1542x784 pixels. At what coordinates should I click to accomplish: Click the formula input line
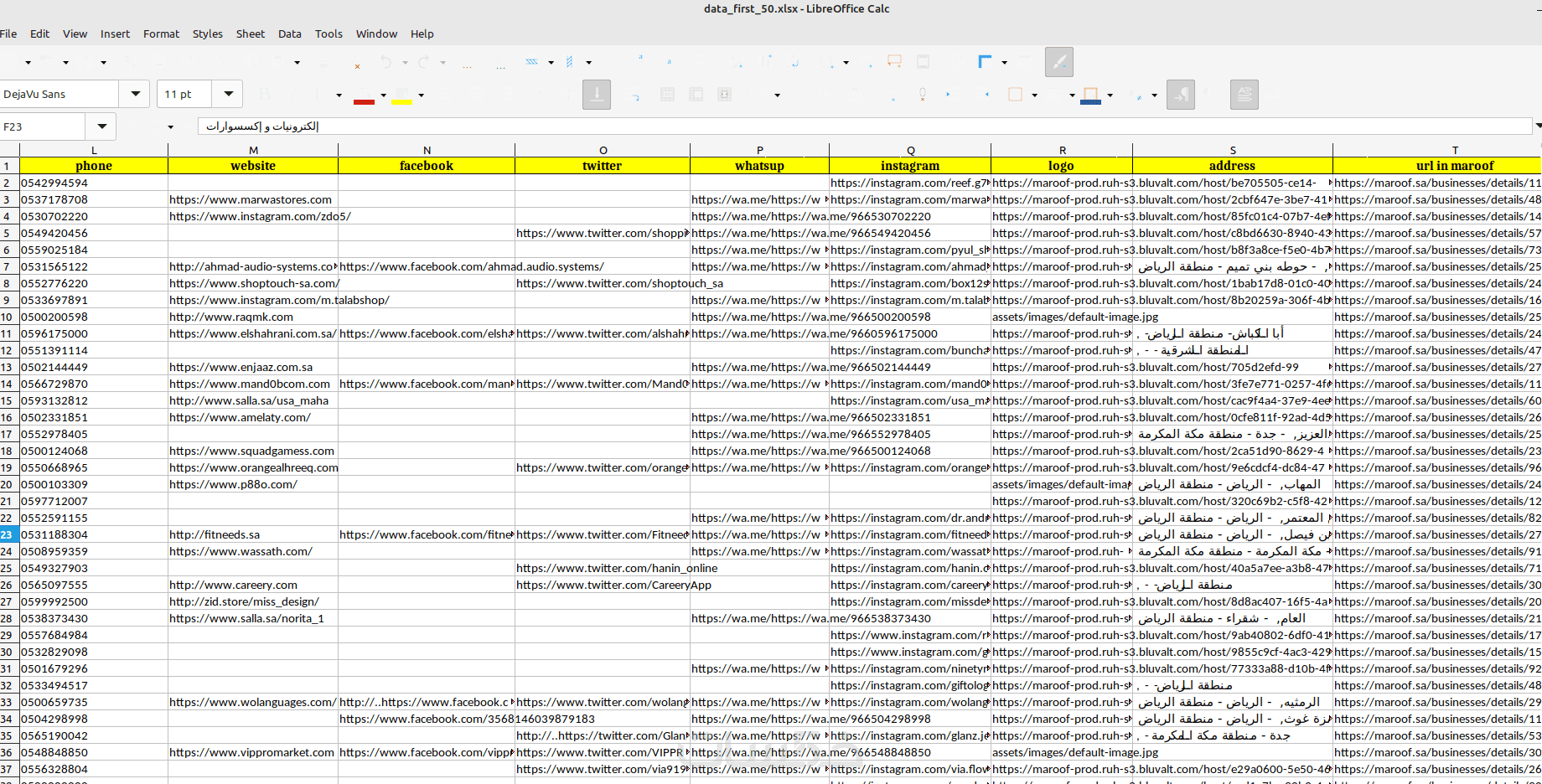865,126
